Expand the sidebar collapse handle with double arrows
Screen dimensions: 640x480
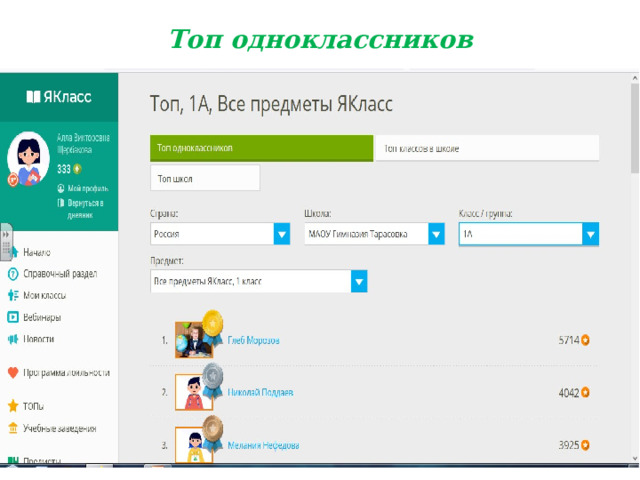coord(6,242)
